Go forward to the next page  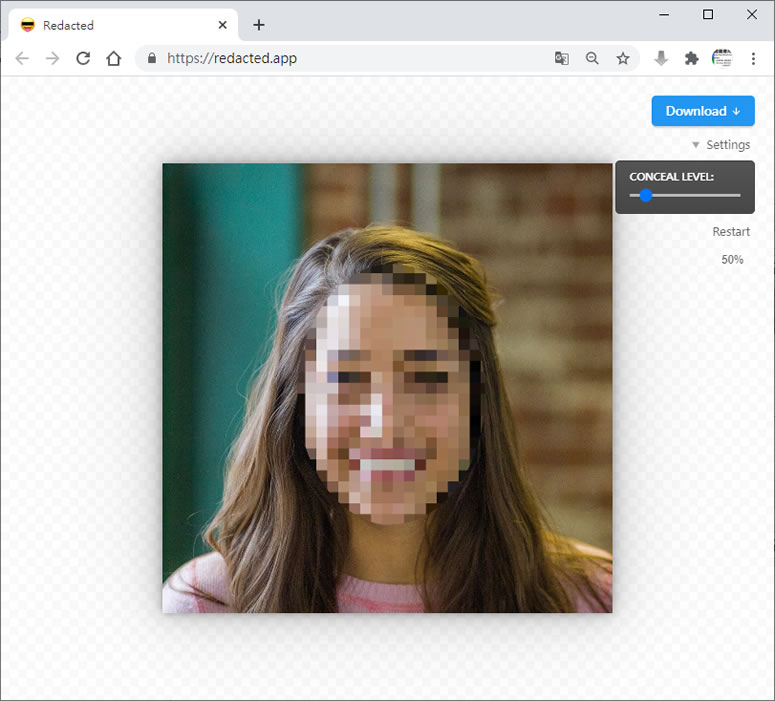tap(52, 58)
